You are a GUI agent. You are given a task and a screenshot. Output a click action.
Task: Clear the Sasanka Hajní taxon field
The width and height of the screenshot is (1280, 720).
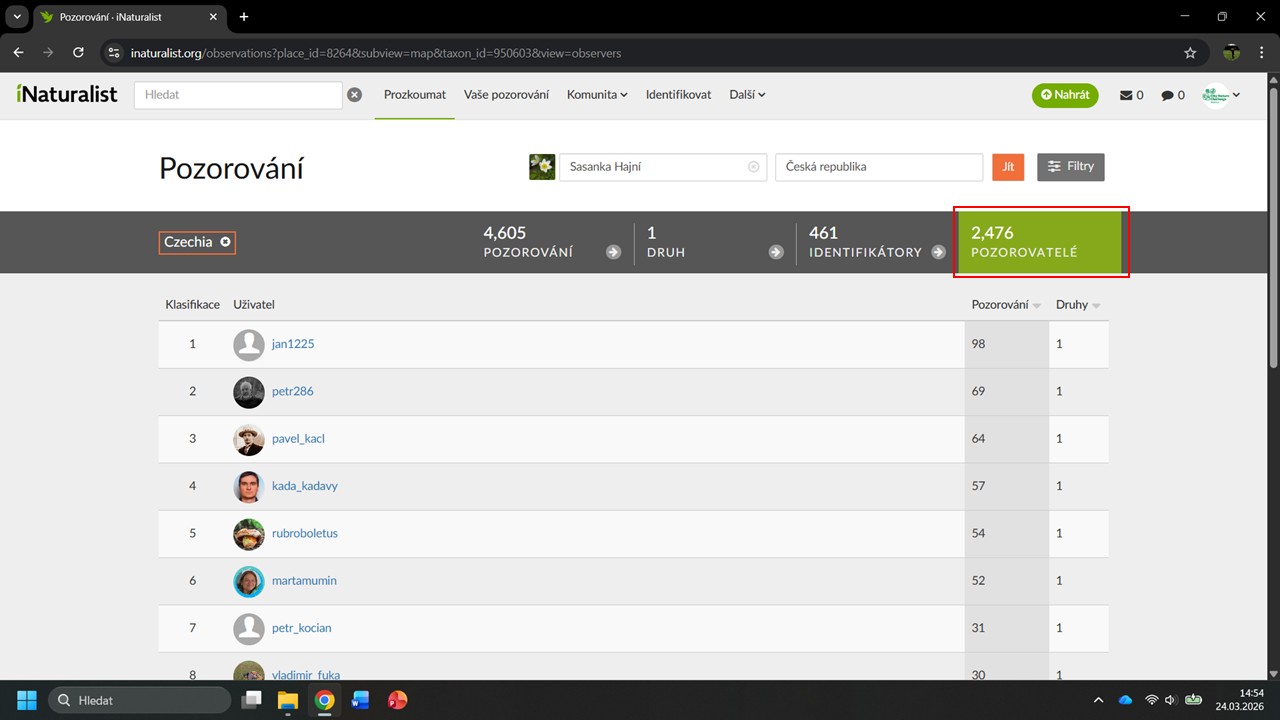click(754, 167)
